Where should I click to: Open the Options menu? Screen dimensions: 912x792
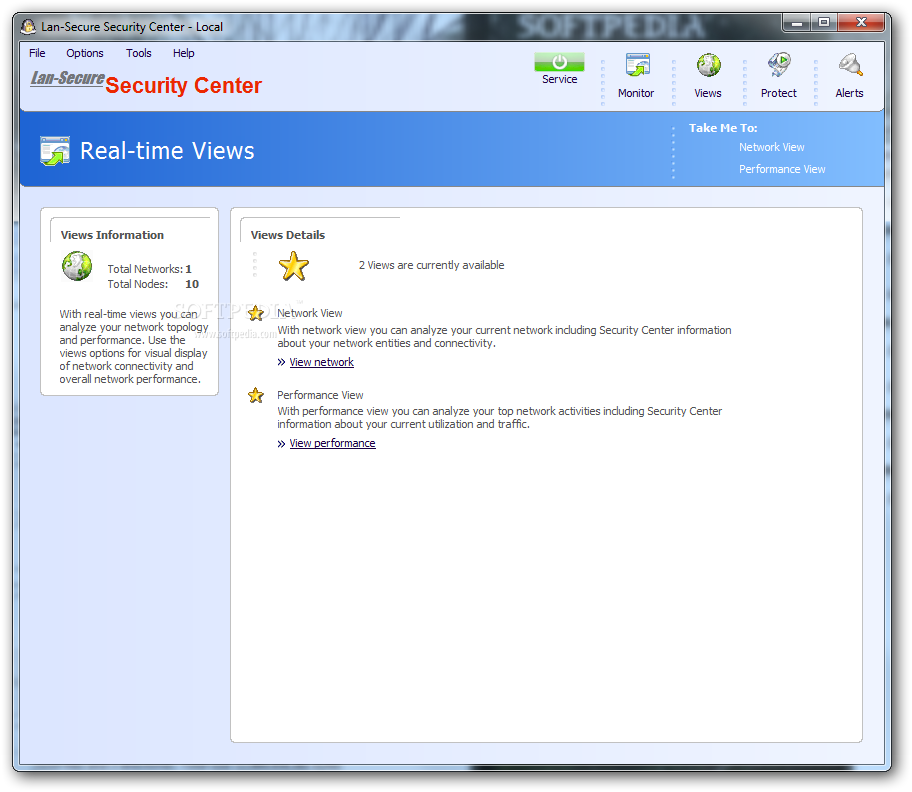[85, 53]
